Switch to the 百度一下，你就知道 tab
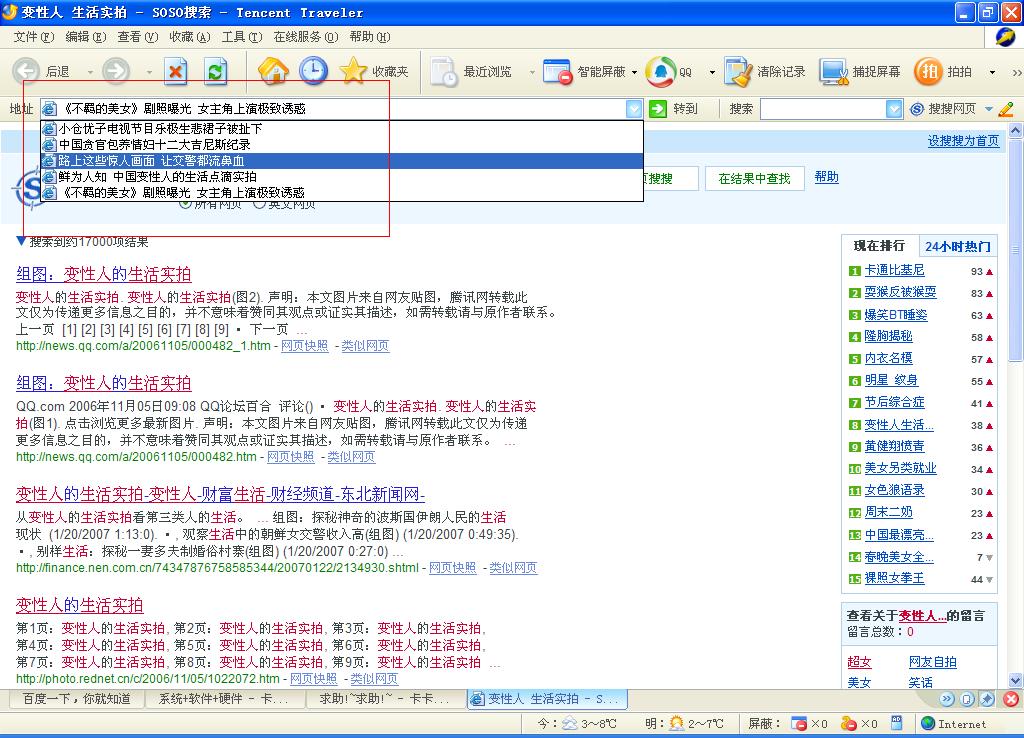1024x738 pixels. (x=77, y=699)
